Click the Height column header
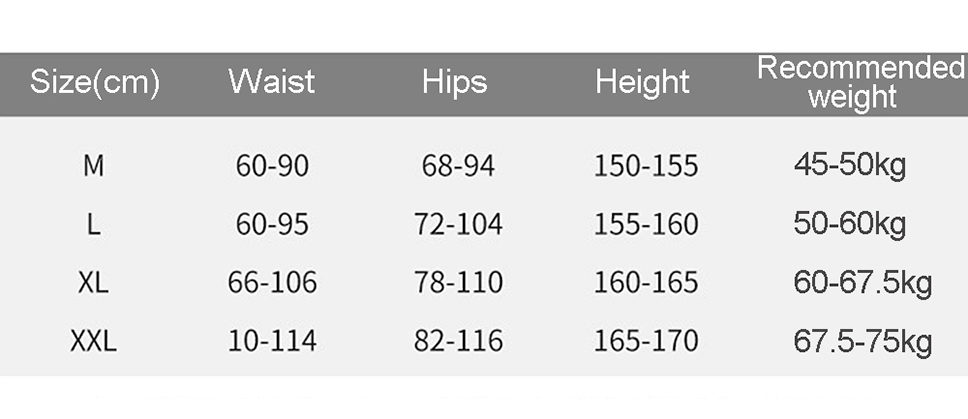Screen dimensions: 968x419 (642, 82)
